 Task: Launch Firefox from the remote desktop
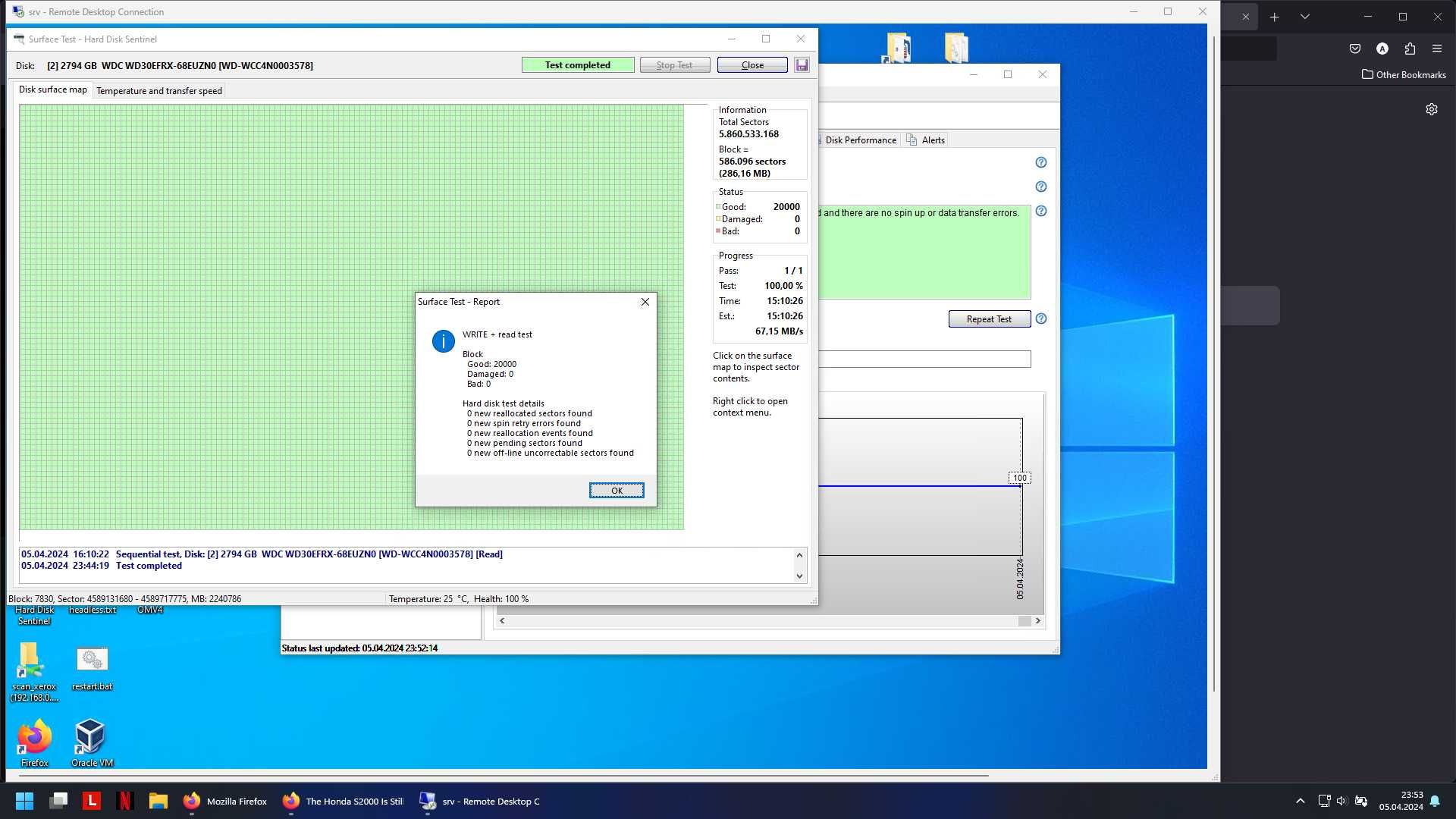[34, 742]
